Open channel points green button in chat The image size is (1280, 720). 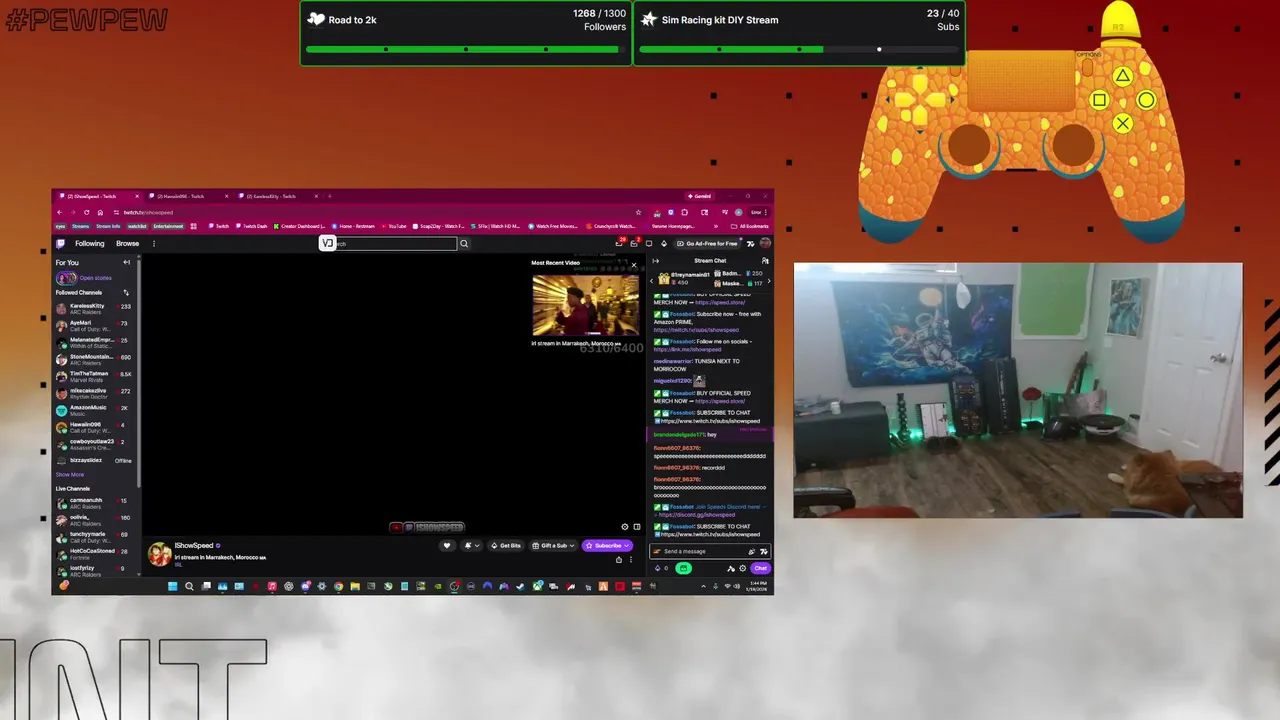click(684, 568)
